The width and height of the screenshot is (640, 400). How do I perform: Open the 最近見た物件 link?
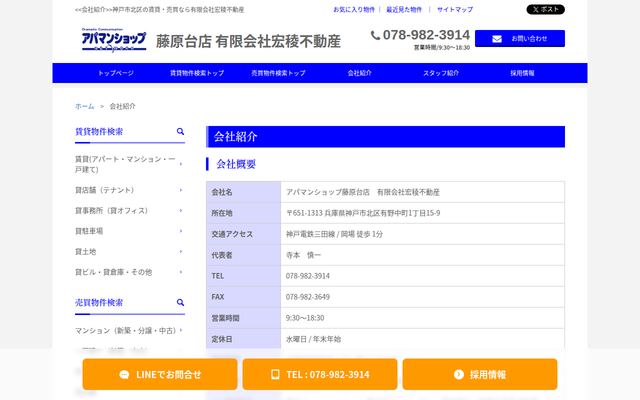404,9
